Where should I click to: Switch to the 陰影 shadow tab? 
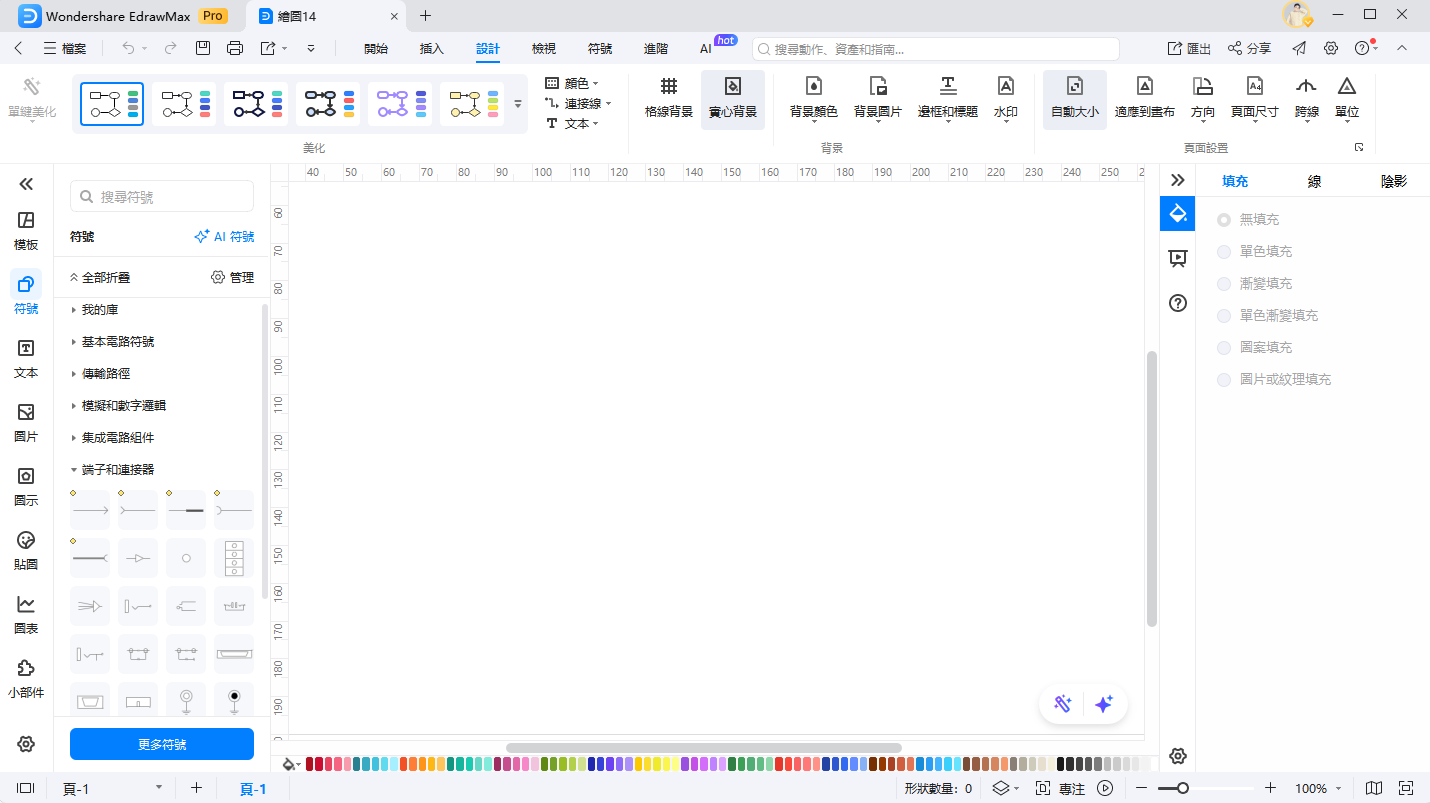[x=1393, y=181]
